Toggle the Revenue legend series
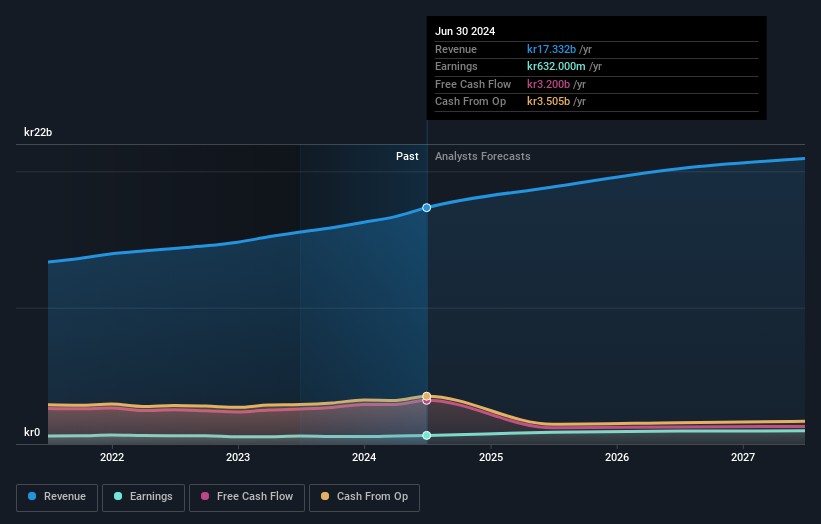Viewport: 821px width, 524px height. pyautogui.click(x=57, y=497)
